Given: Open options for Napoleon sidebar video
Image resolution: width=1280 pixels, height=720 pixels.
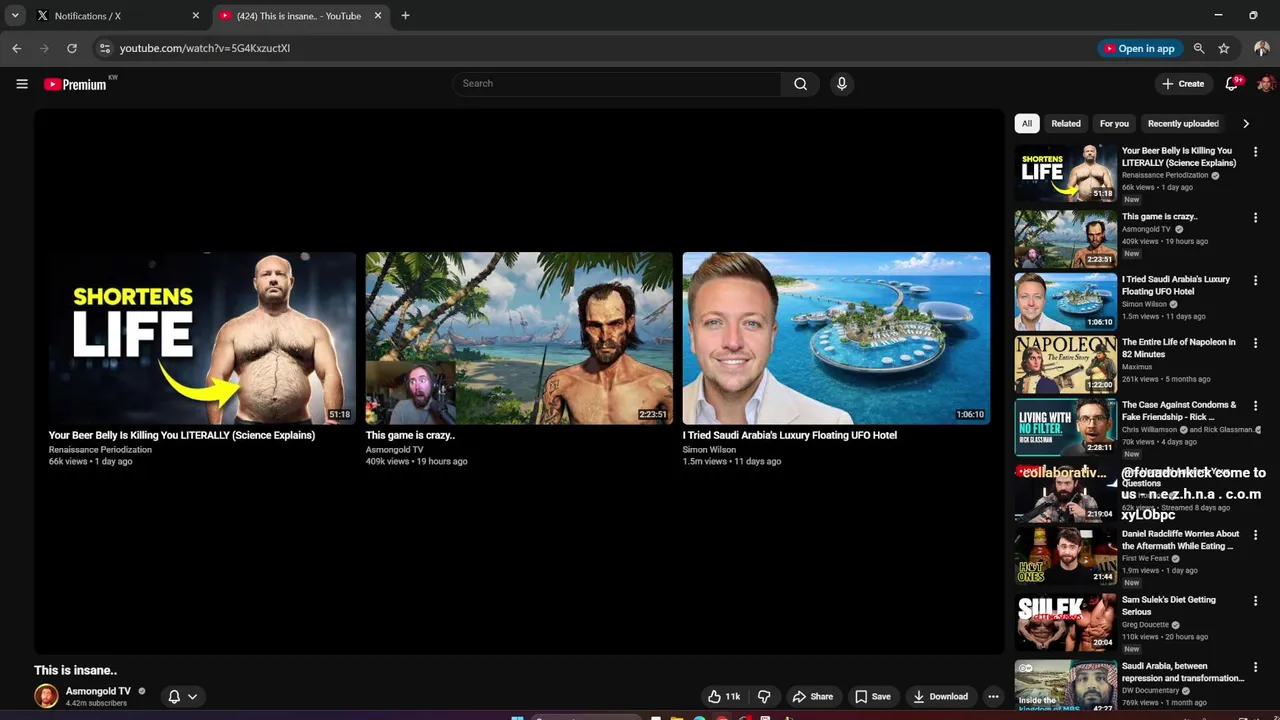Looking at the screenshot, I should [1255, 343].
